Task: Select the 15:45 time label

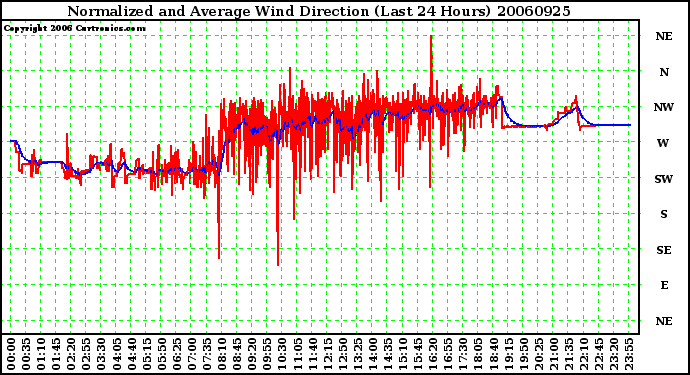Action: [418, 354]
